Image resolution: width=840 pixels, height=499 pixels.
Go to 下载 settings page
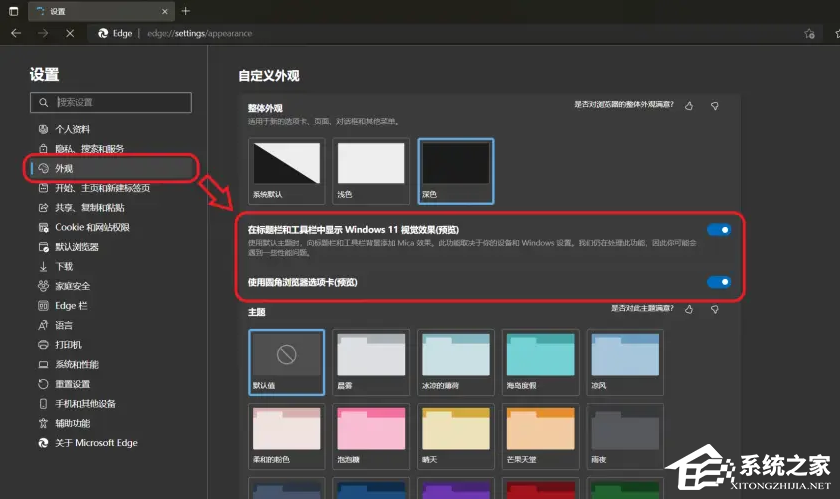[x=64, y=267]
